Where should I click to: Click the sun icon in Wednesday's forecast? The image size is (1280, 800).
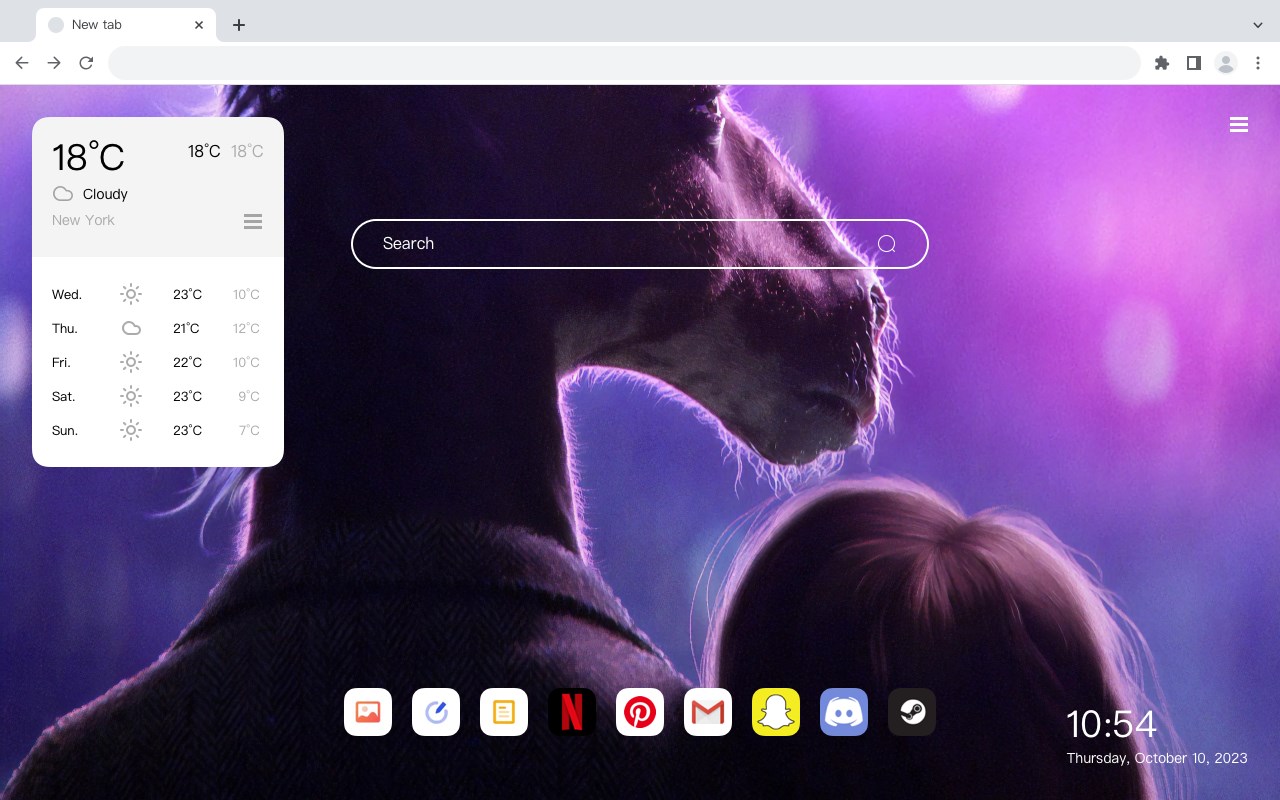pos(131,294)
